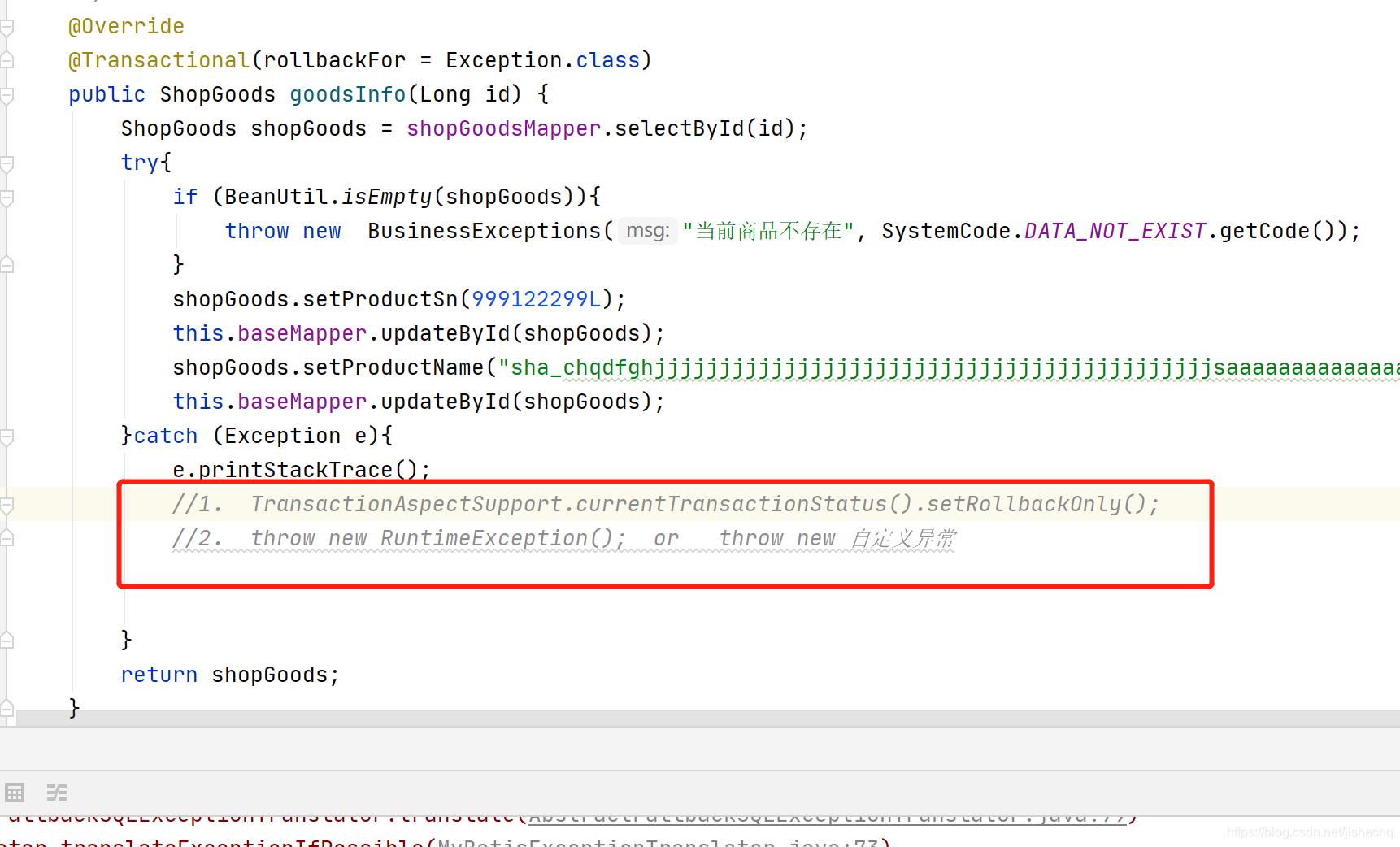
Task: Click the return shopGoods statement
Action: tap(229, 674)
